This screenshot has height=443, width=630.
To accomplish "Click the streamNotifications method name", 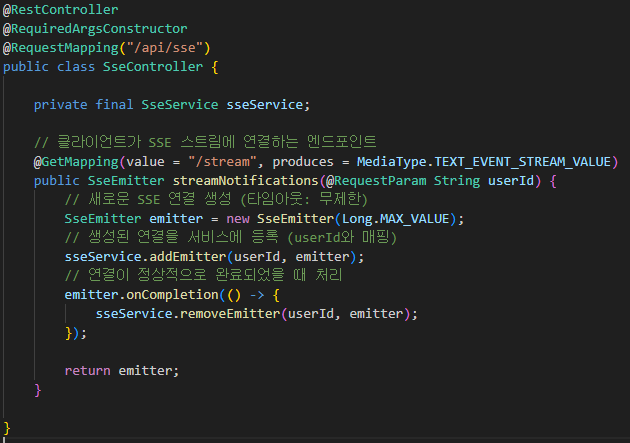I will coord(245,181).
